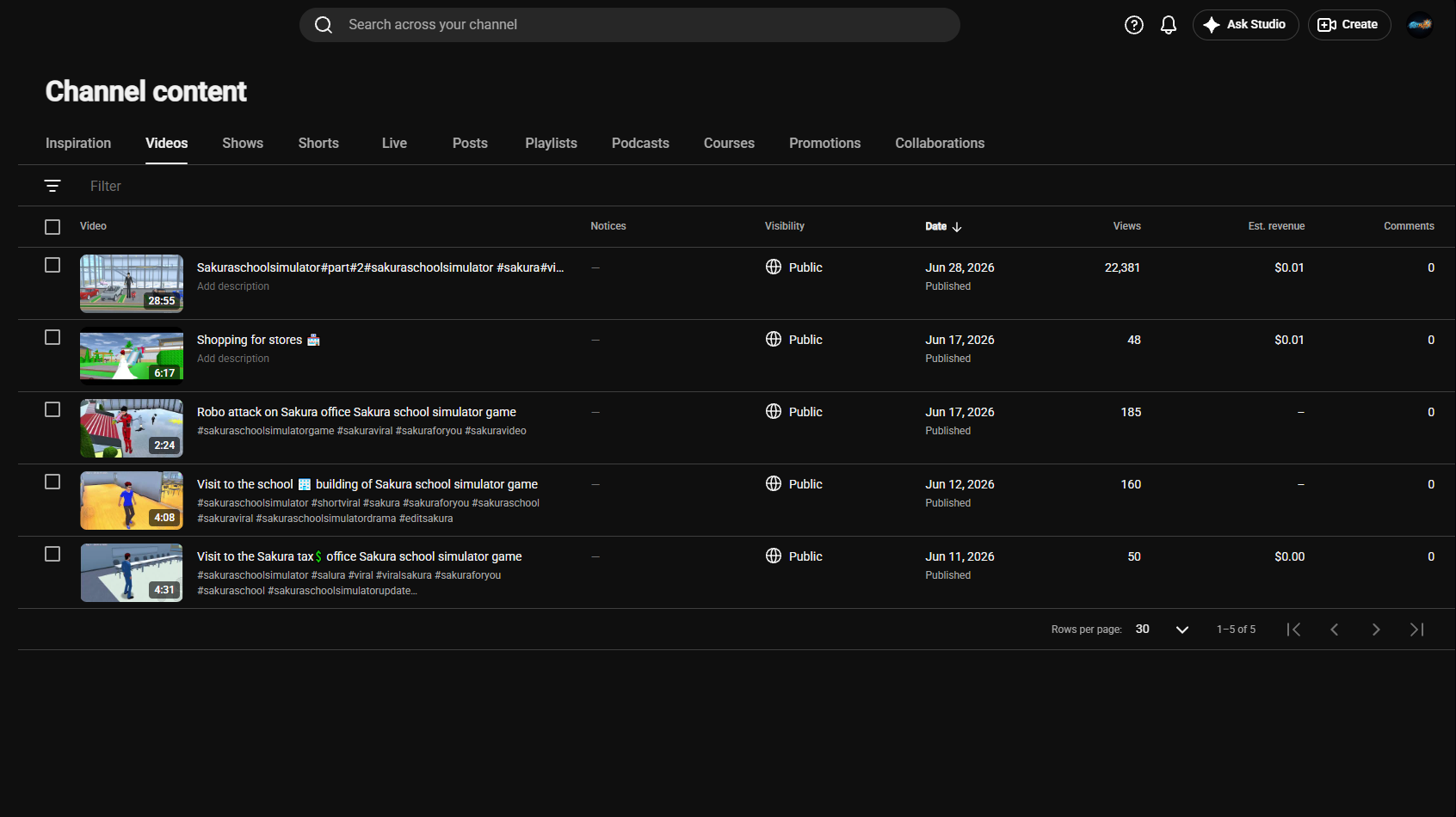Click the Comments column header
Viewport: 1456px width, 817px height.
pos(1409,226)
